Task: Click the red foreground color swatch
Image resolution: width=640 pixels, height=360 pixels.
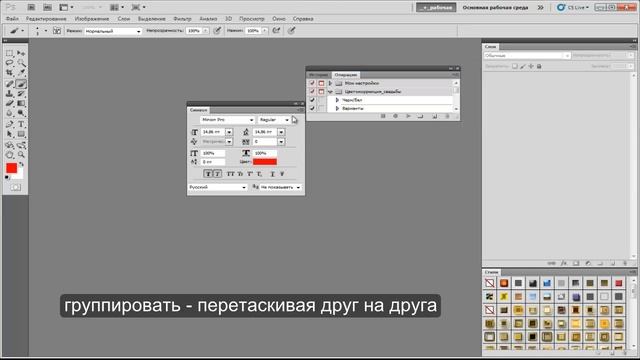Action: (x=11, y=168)
